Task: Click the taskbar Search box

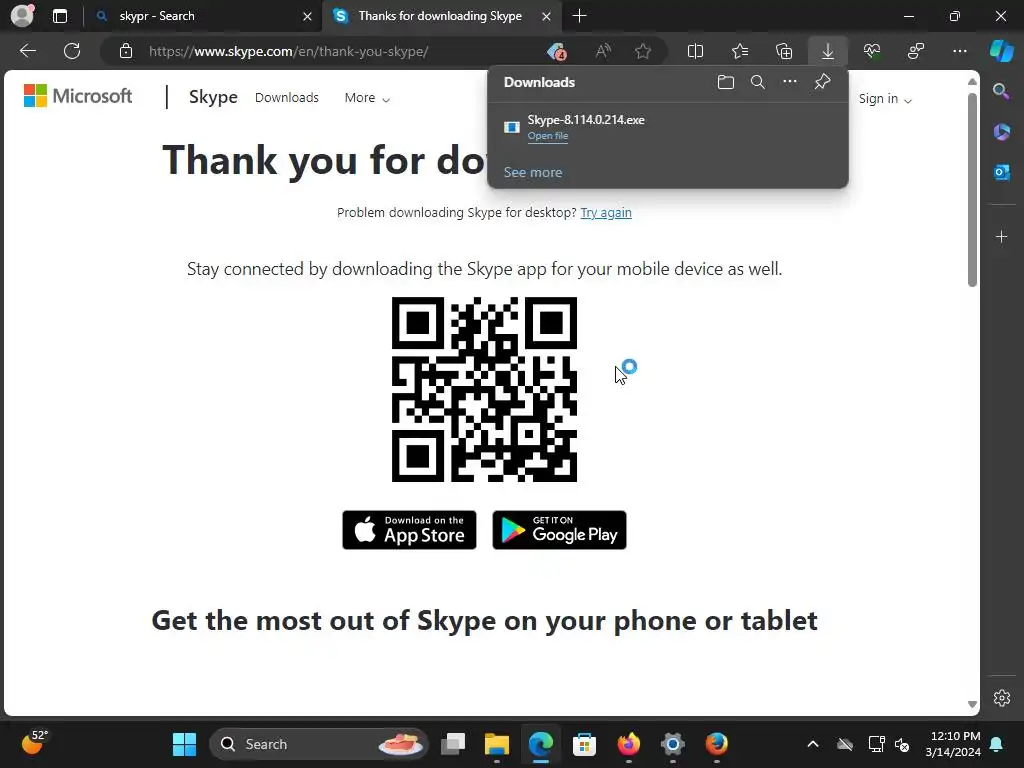Action: [x=319, y=744]
